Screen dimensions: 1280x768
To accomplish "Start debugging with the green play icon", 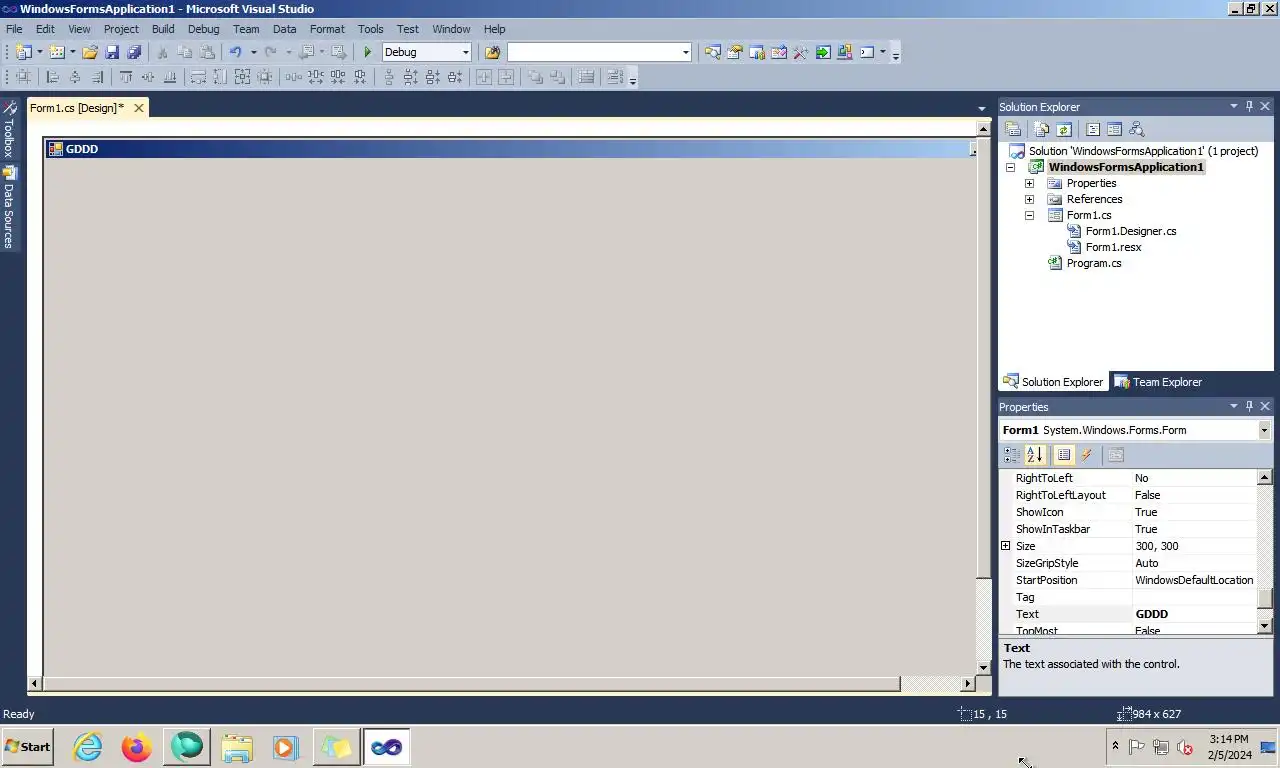I will [368, 52].
